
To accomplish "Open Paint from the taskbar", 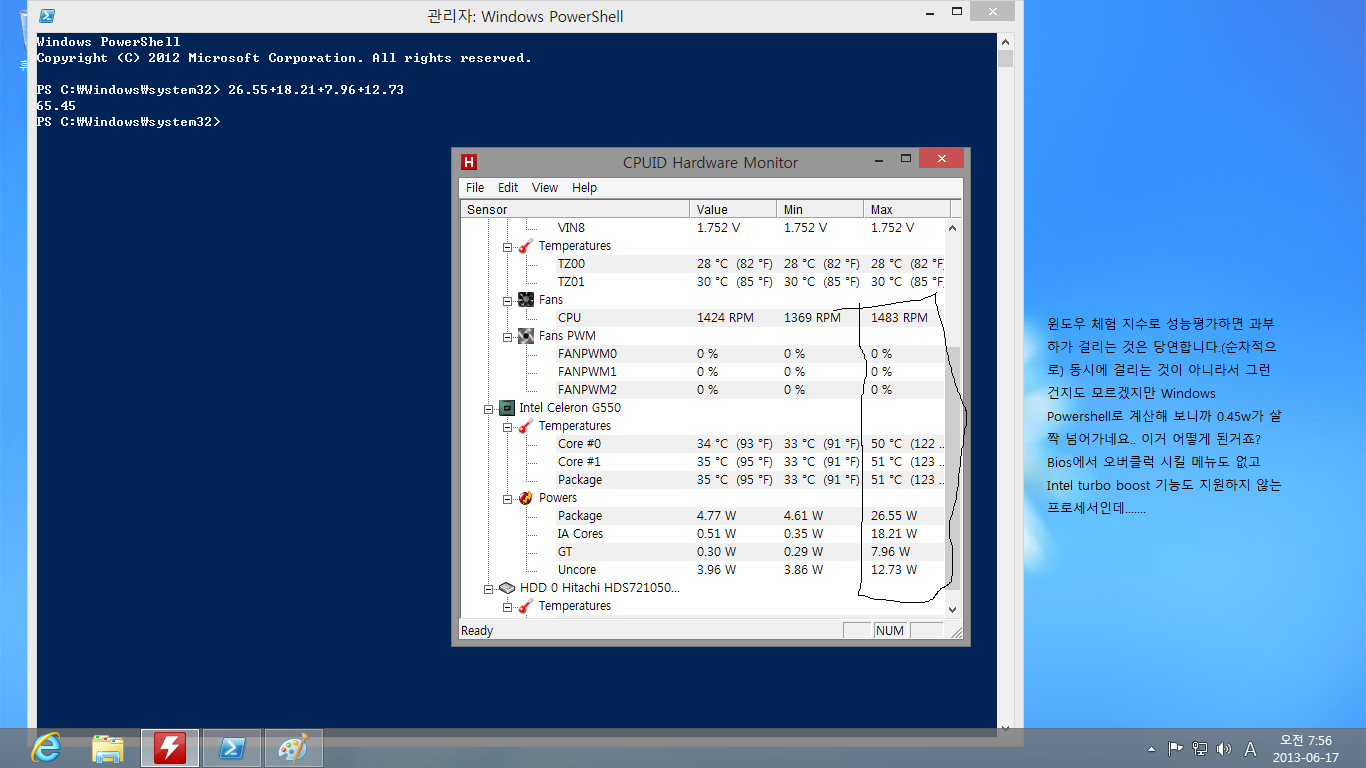I will click(x=294, y=747).
